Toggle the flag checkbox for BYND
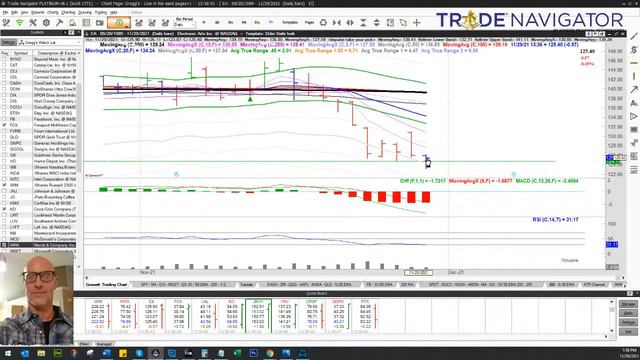Viewport: 640px width, 360px height. pos(4,59)
